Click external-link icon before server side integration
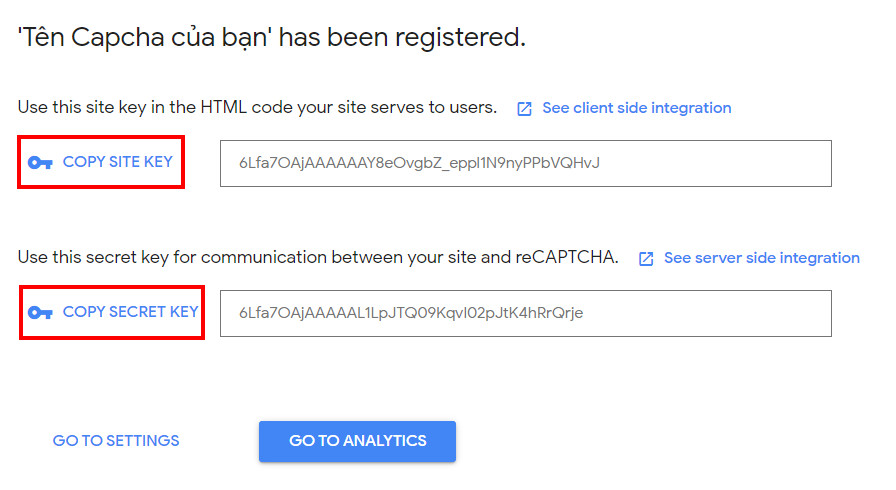 click(646, 259)
